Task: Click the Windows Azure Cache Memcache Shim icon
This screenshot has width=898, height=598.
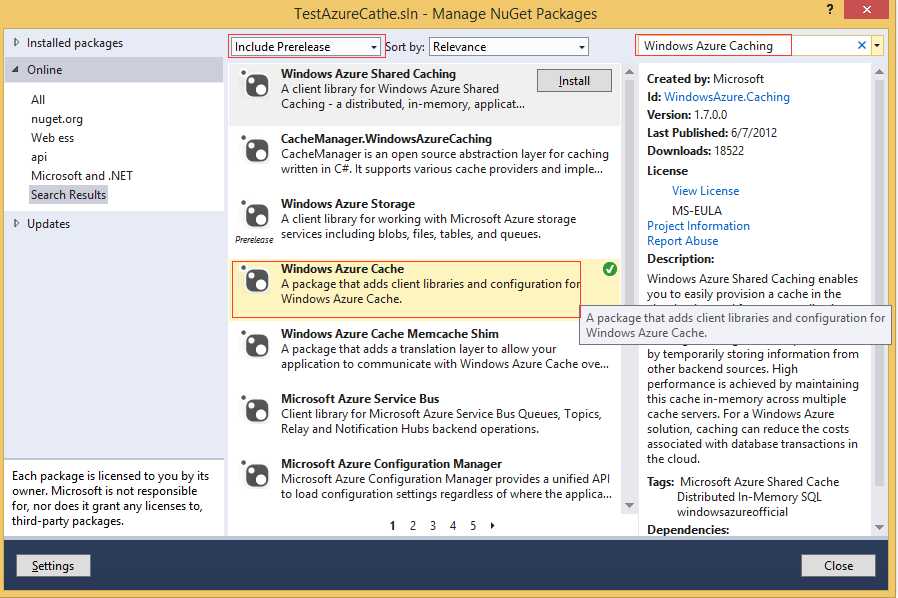Action: [256, 346]
